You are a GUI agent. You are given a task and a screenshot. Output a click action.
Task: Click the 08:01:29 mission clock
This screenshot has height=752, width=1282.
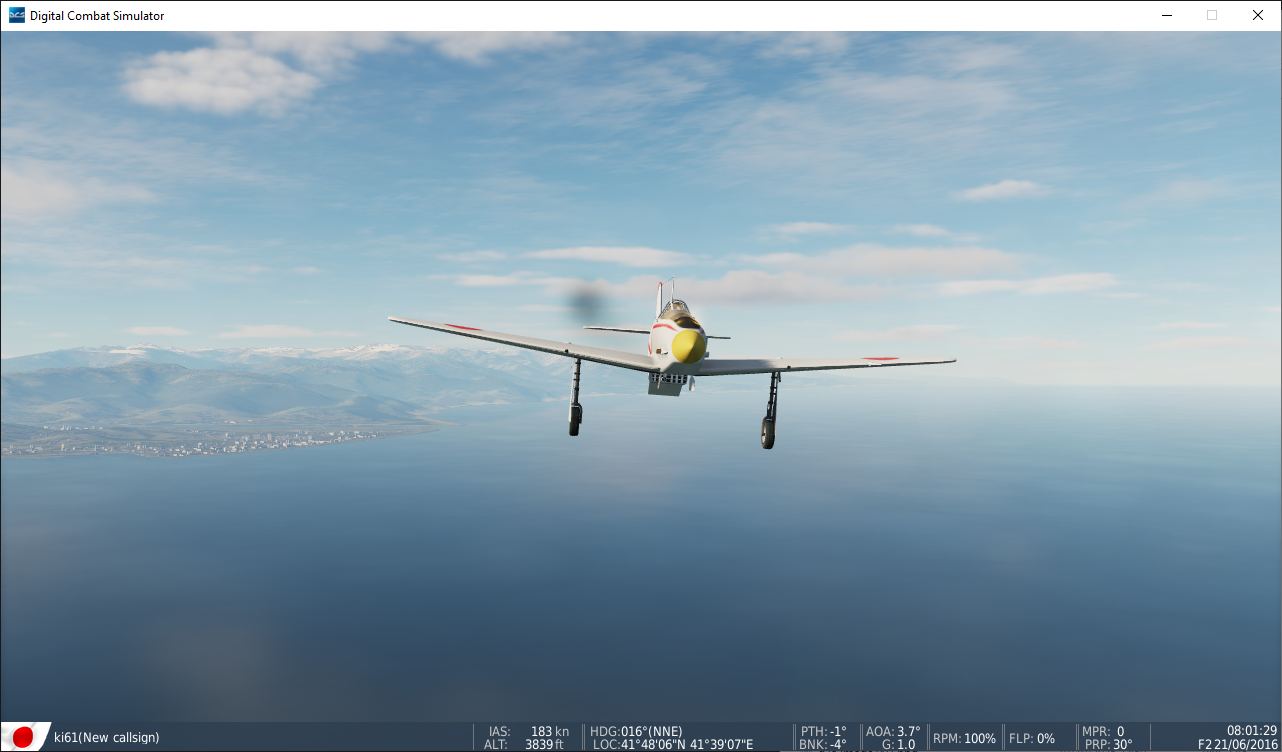tap(1252, 731)
